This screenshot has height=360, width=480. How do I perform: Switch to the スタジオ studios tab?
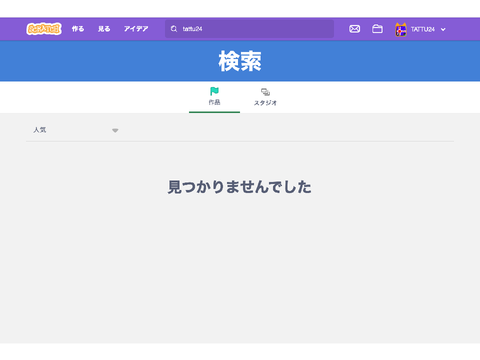(265, 97)
